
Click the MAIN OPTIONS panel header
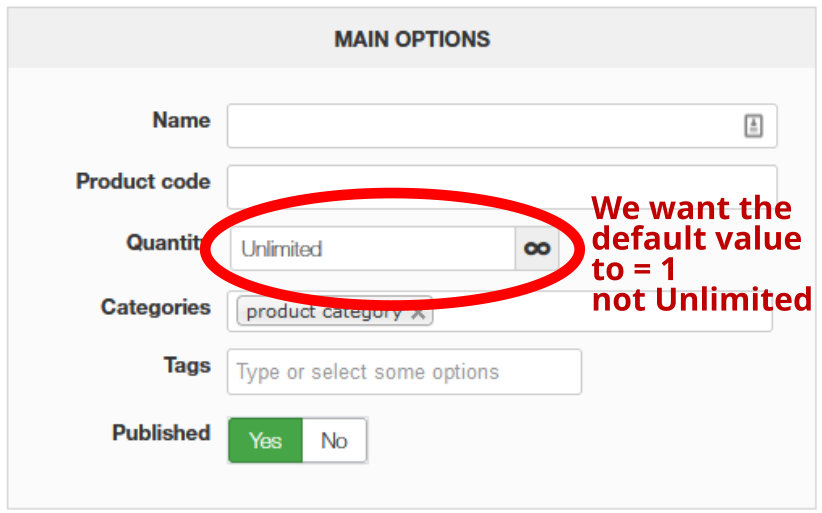click(412, 40)
